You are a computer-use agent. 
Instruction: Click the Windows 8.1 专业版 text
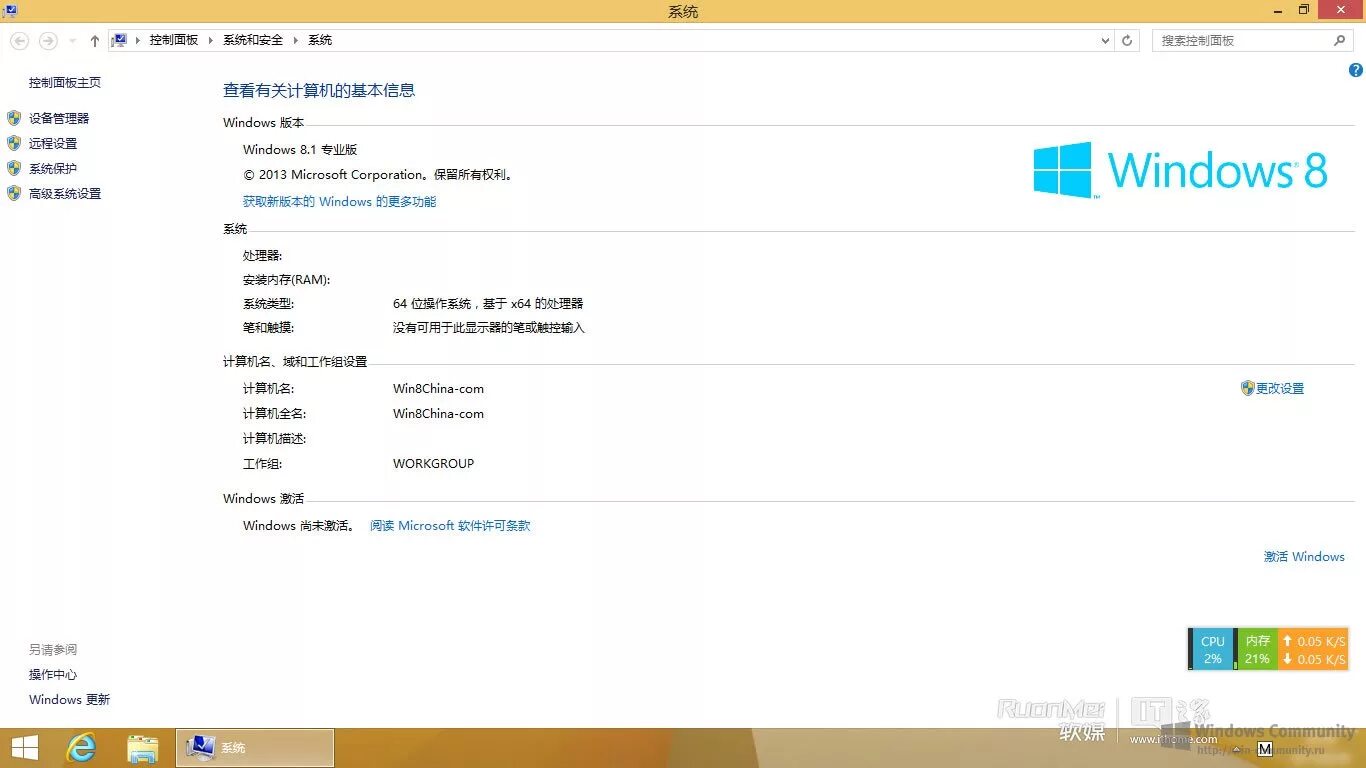300,150
